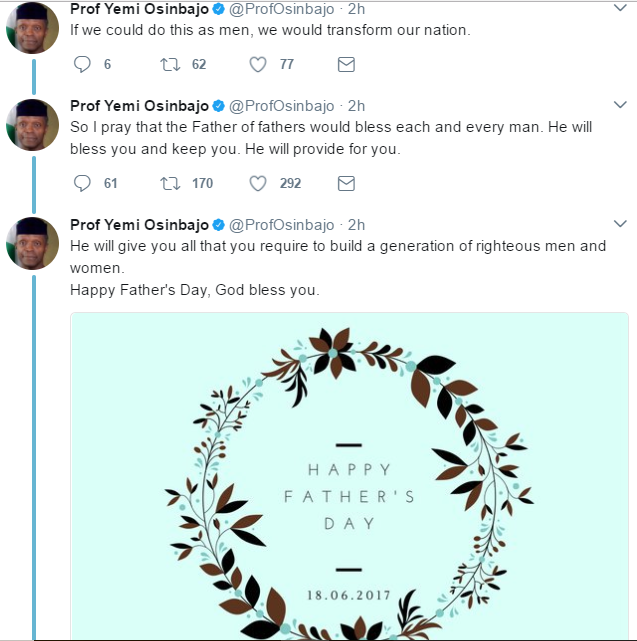Click the verified badge on the first tweet
The width and height of the screenshot is (637, 641).
click(219, 9)
